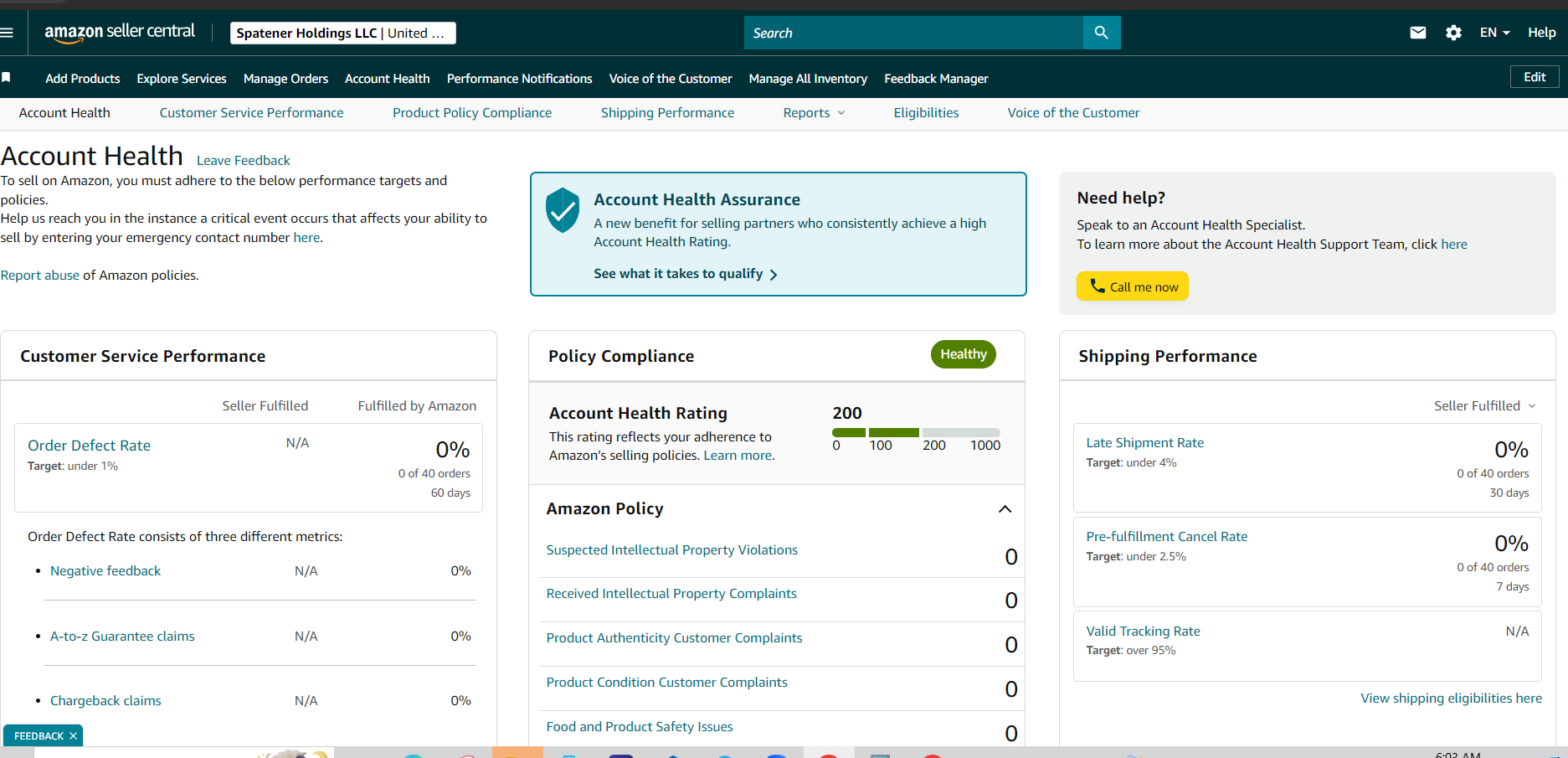Open Feedback Manager

tap(936, 79)
